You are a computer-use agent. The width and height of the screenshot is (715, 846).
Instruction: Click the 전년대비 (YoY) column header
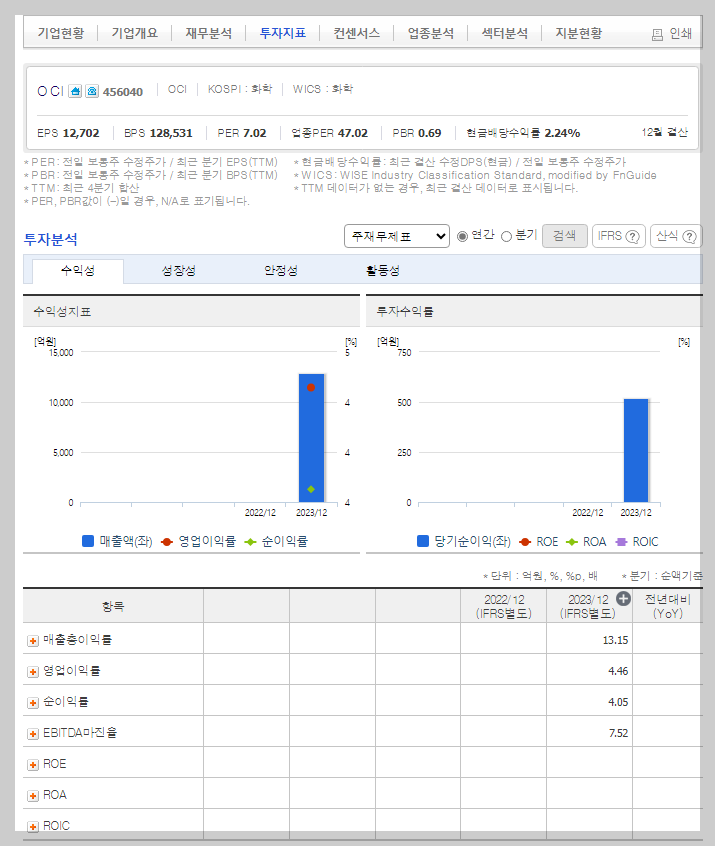(x=668, y=606)
